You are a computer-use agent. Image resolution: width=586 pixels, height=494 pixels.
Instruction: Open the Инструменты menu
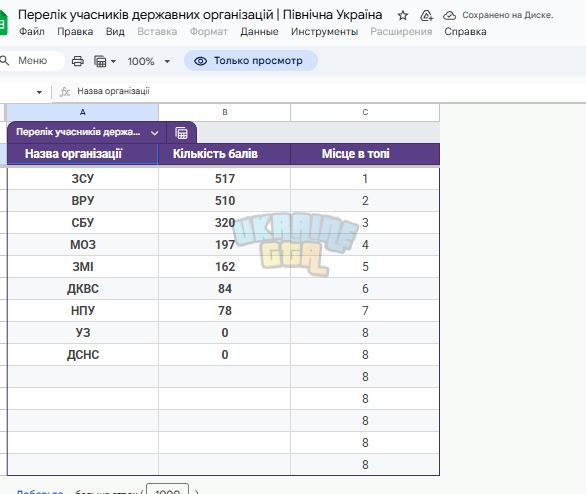pos(324,32)
